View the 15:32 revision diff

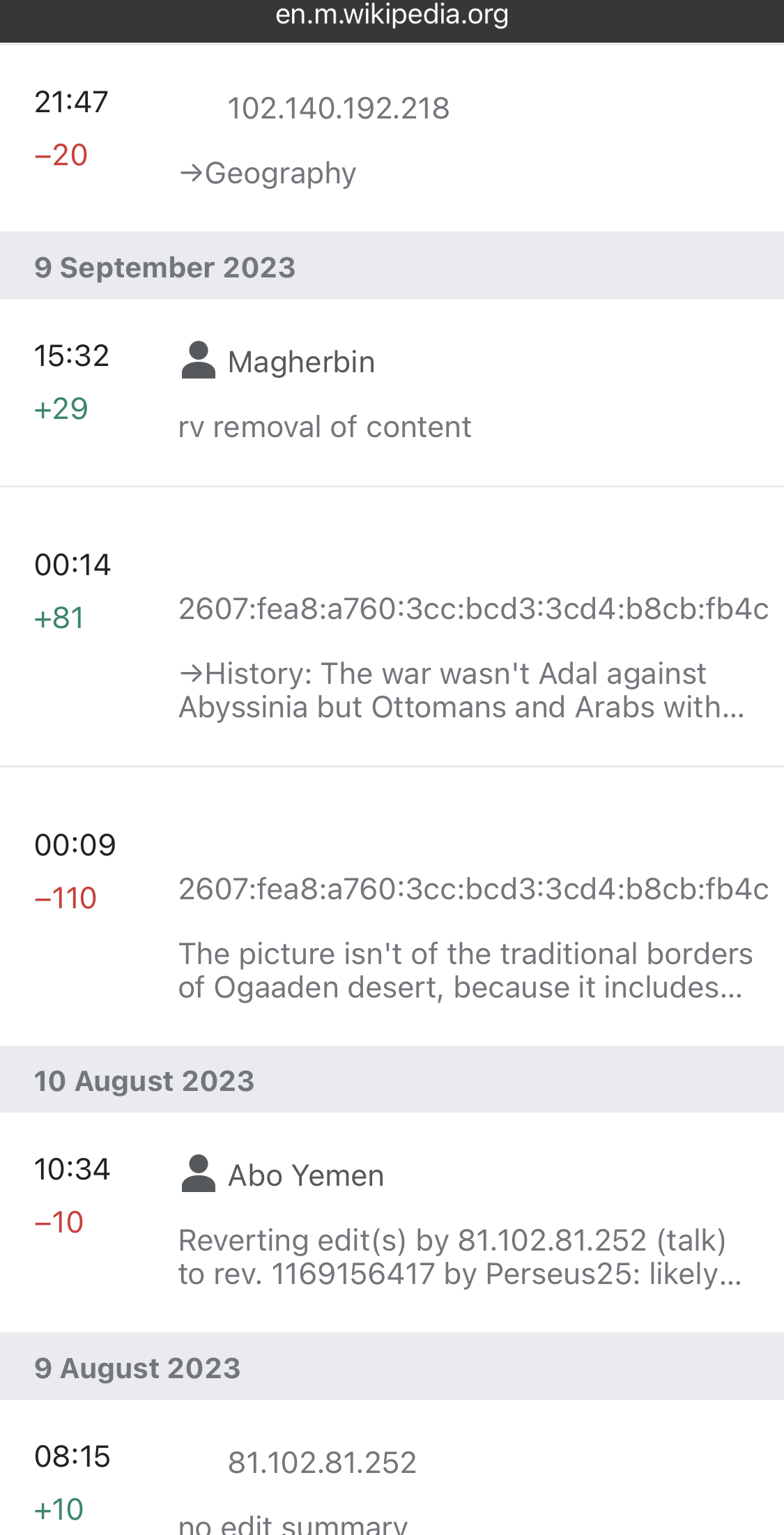coord(72,356)
